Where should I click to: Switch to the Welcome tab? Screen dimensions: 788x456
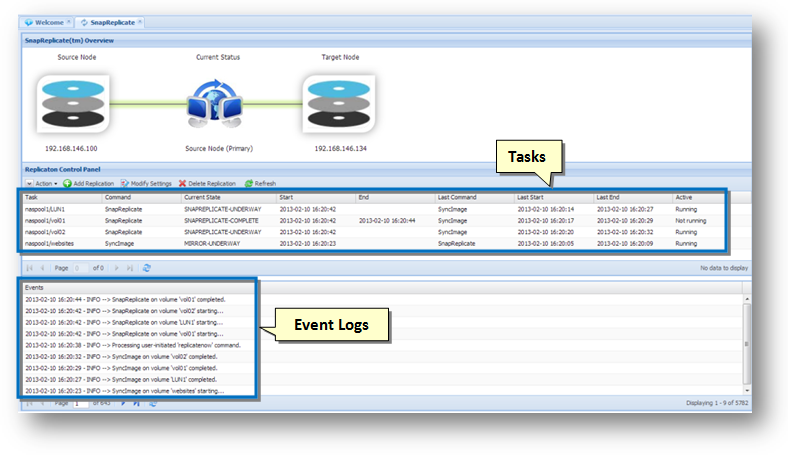click(x=45, y=21)
